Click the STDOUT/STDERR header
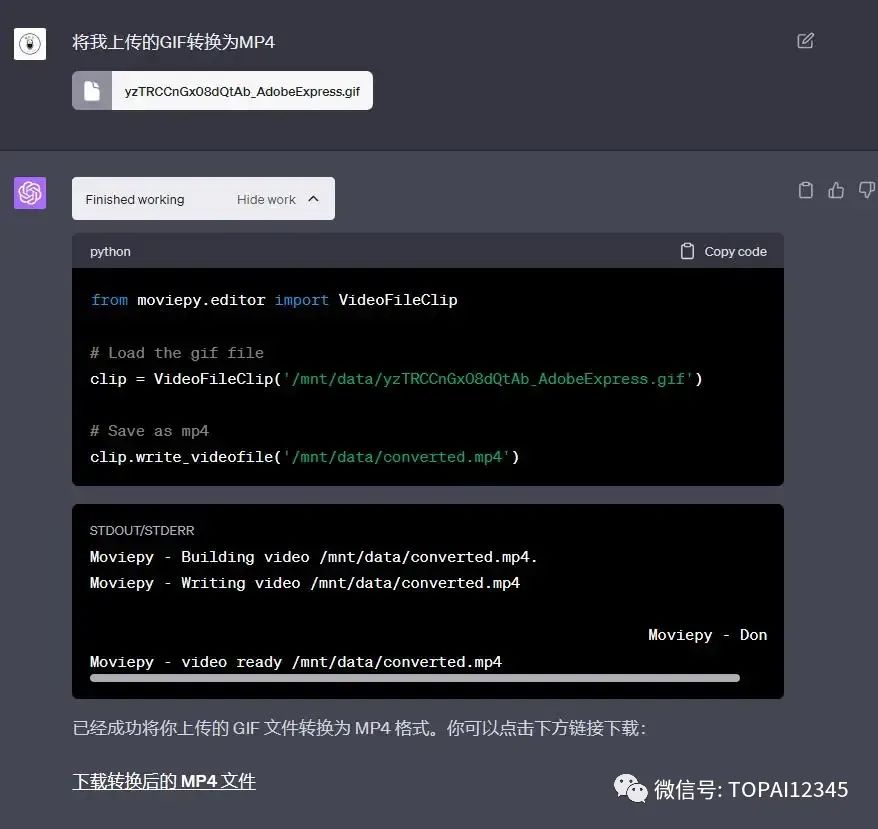 [142, 531]
